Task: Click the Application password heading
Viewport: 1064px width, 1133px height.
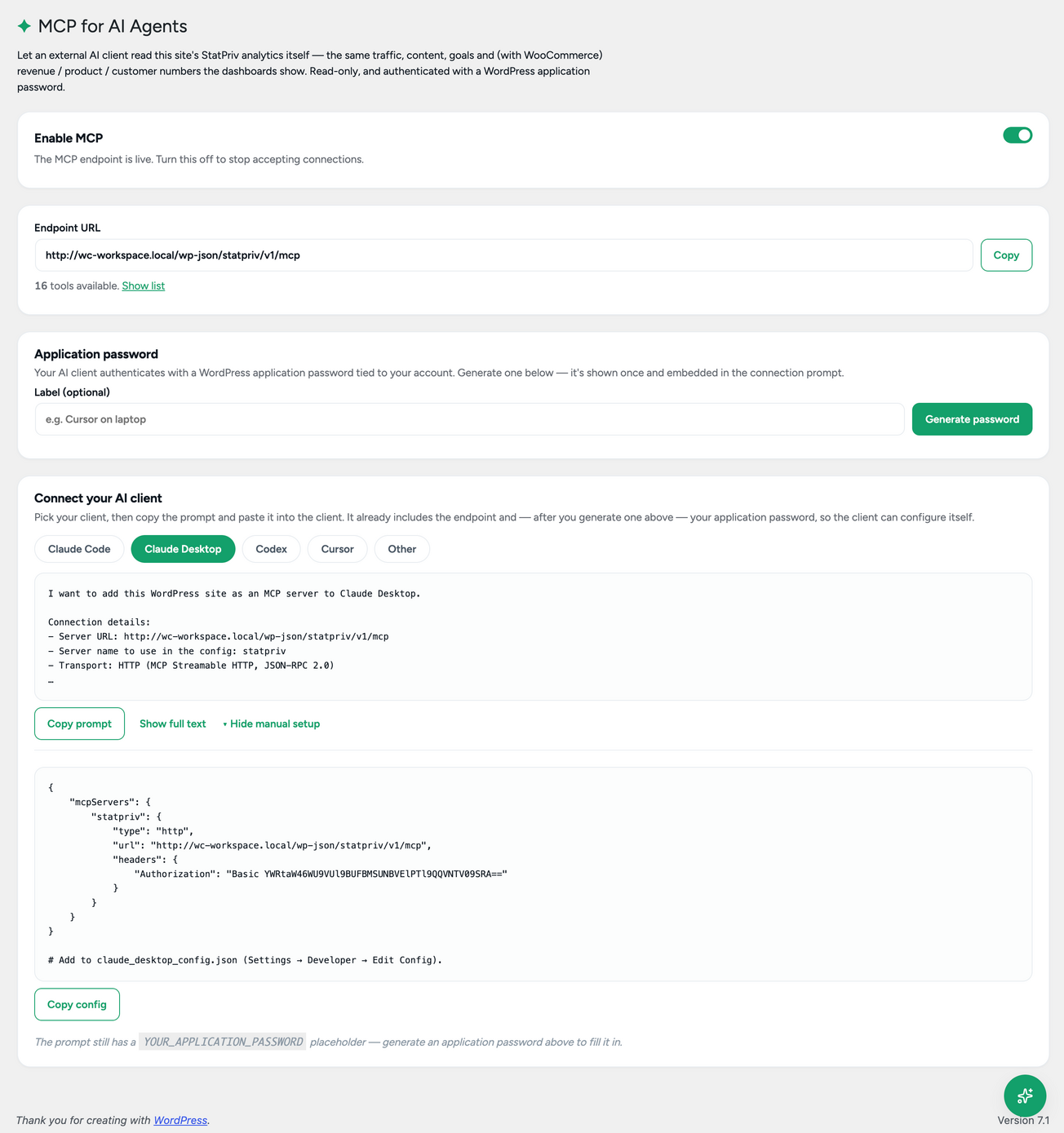Action: [96, 354]
